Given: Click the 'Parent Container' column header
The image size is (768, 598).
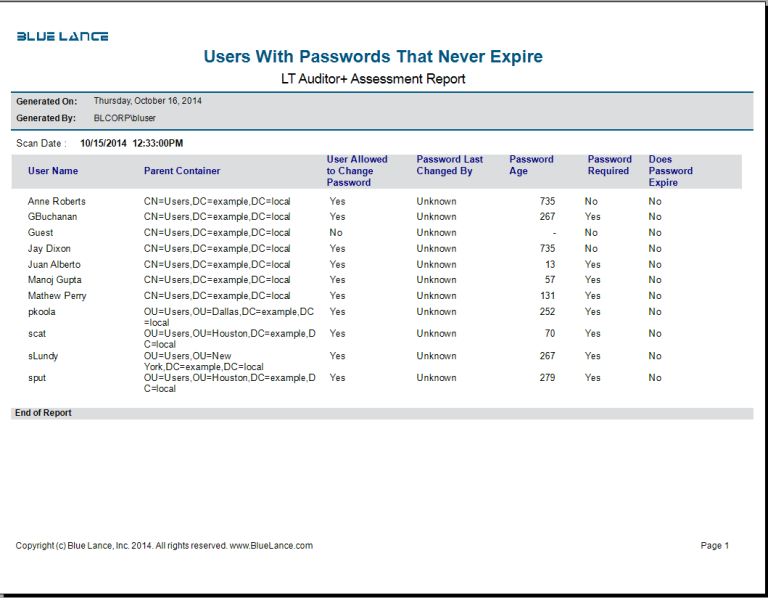Looking at the screenshot, I should (182, 171).
